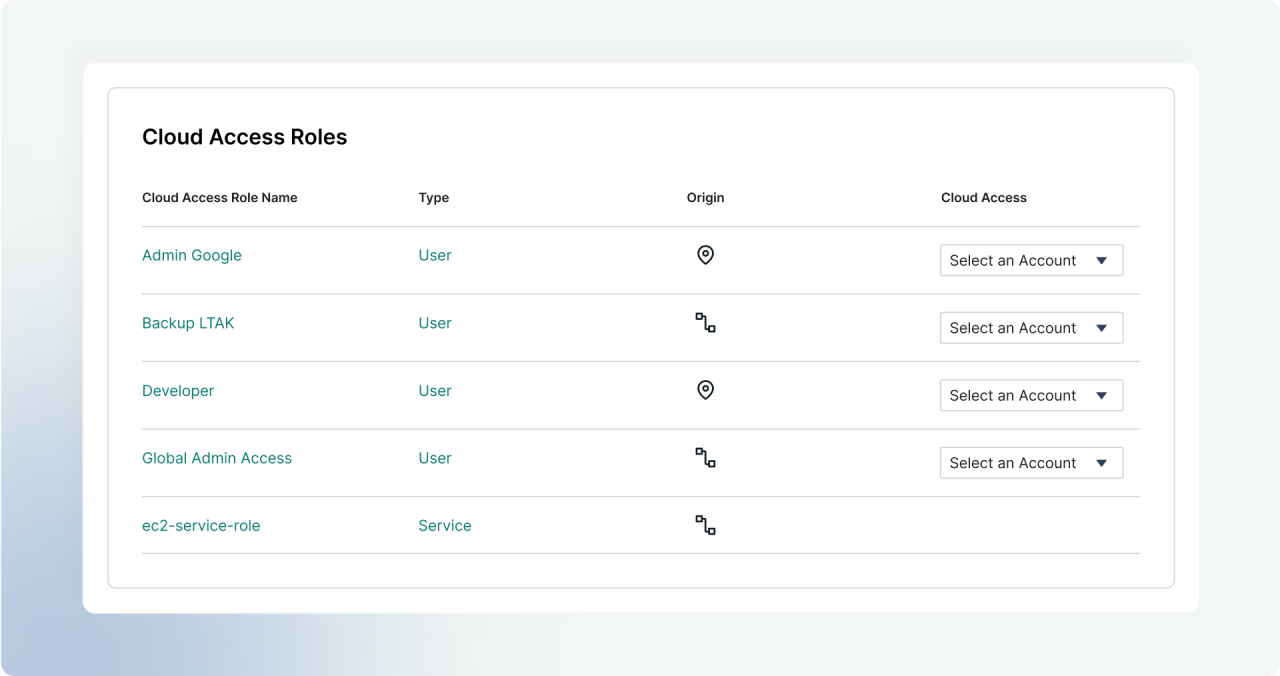Open the Admin Google role link

click(x=192, y=255)
